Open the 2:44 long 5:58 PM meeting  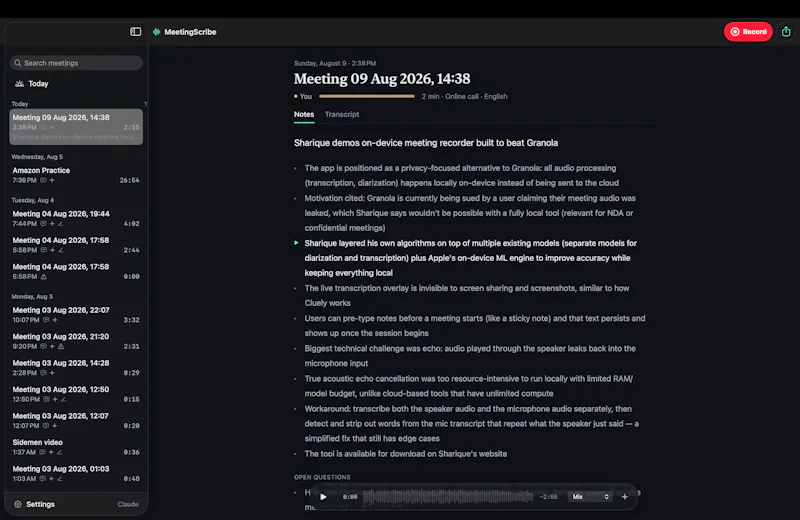(x=76, y=245)
